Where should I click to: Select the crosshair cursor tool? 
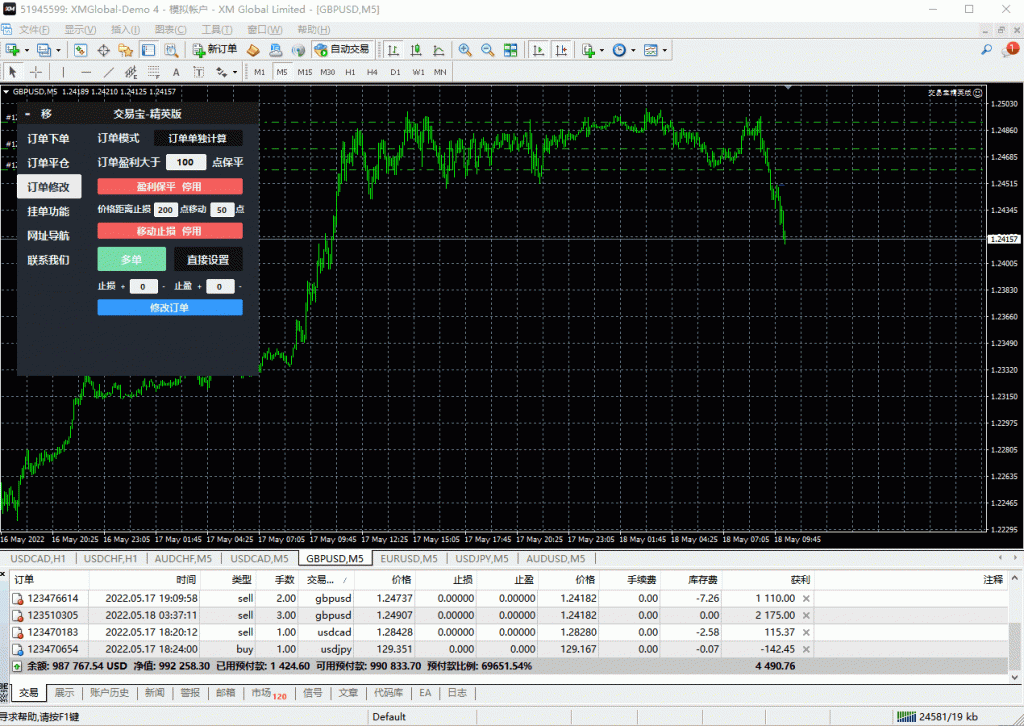pyautogui.click(x=36, y=72)
